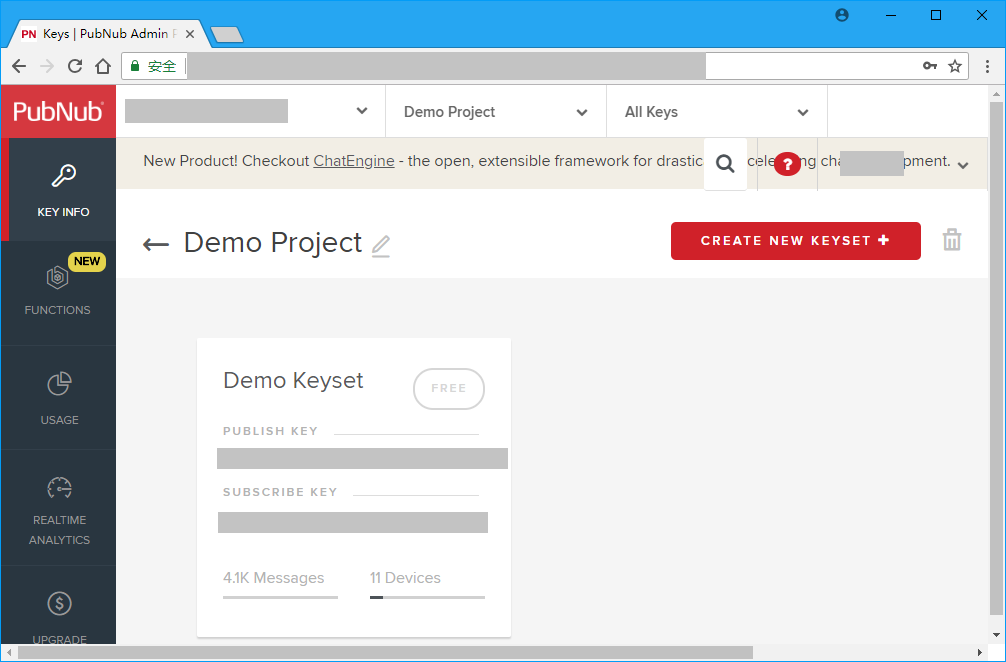The image size is (1006, 662).
Task: Click the Demo Project heading
Action: tap(273, 242)
